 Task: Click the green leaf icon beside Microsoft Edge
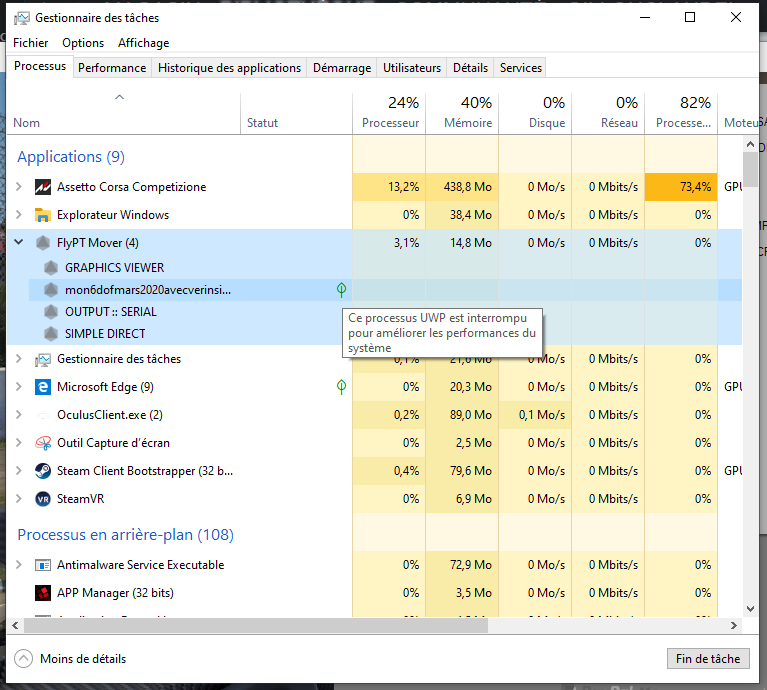[341, 387]
